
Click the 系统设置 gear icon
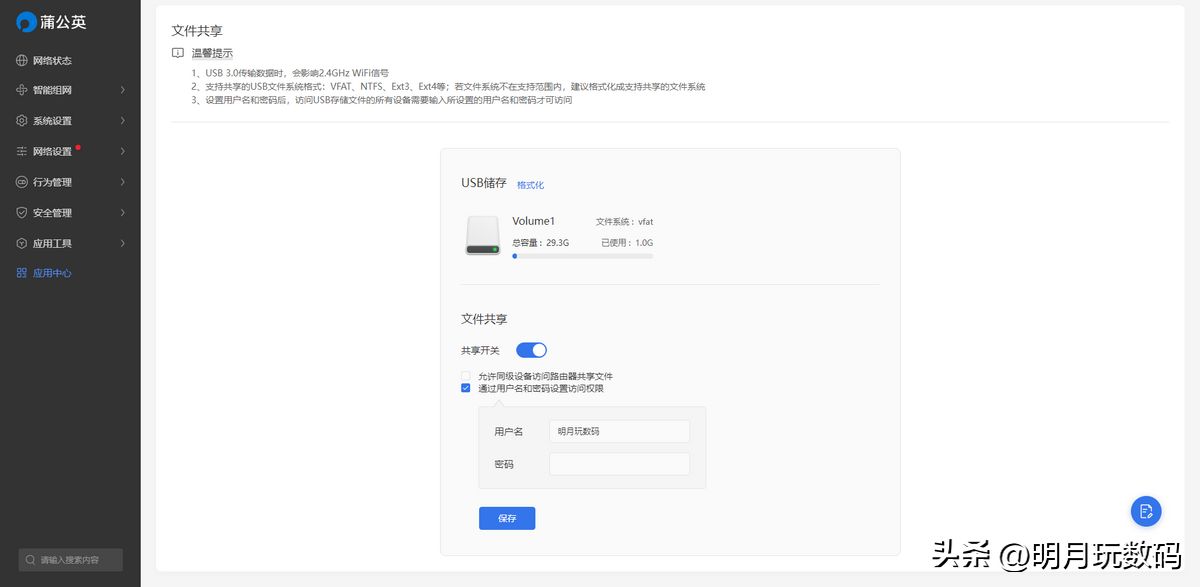[22, 121]
